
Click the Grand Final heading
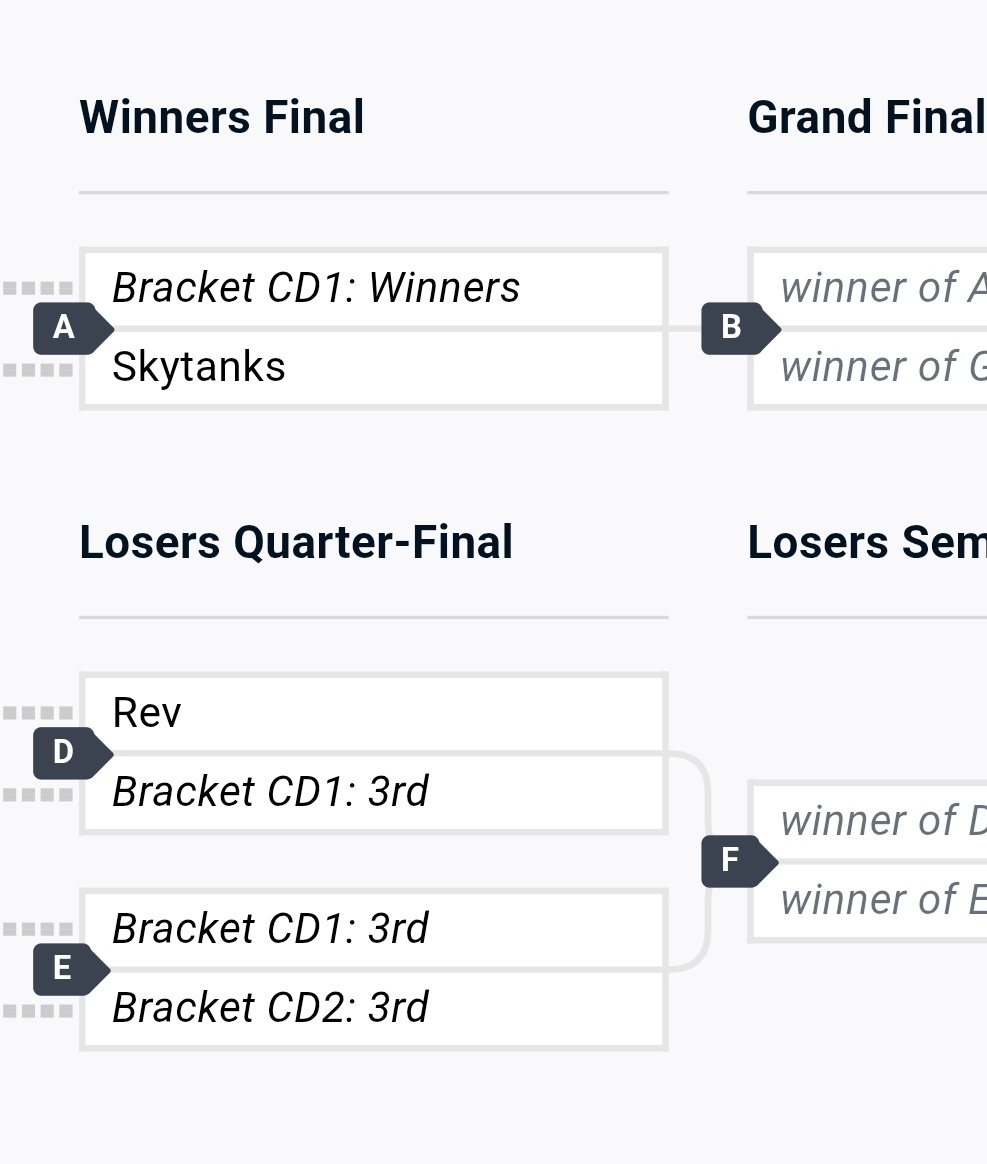pyautogui.click(x=867, y=117)
